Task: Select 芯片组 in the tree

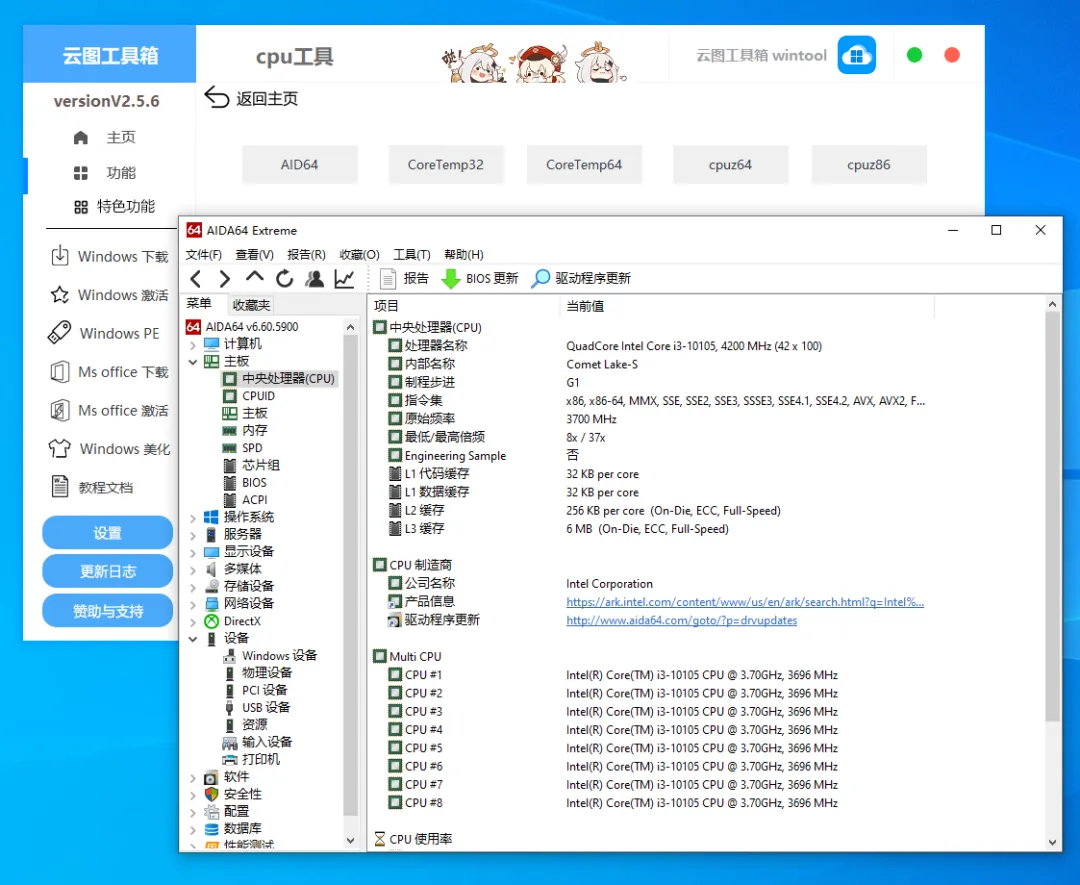Action: coord(251,465)
